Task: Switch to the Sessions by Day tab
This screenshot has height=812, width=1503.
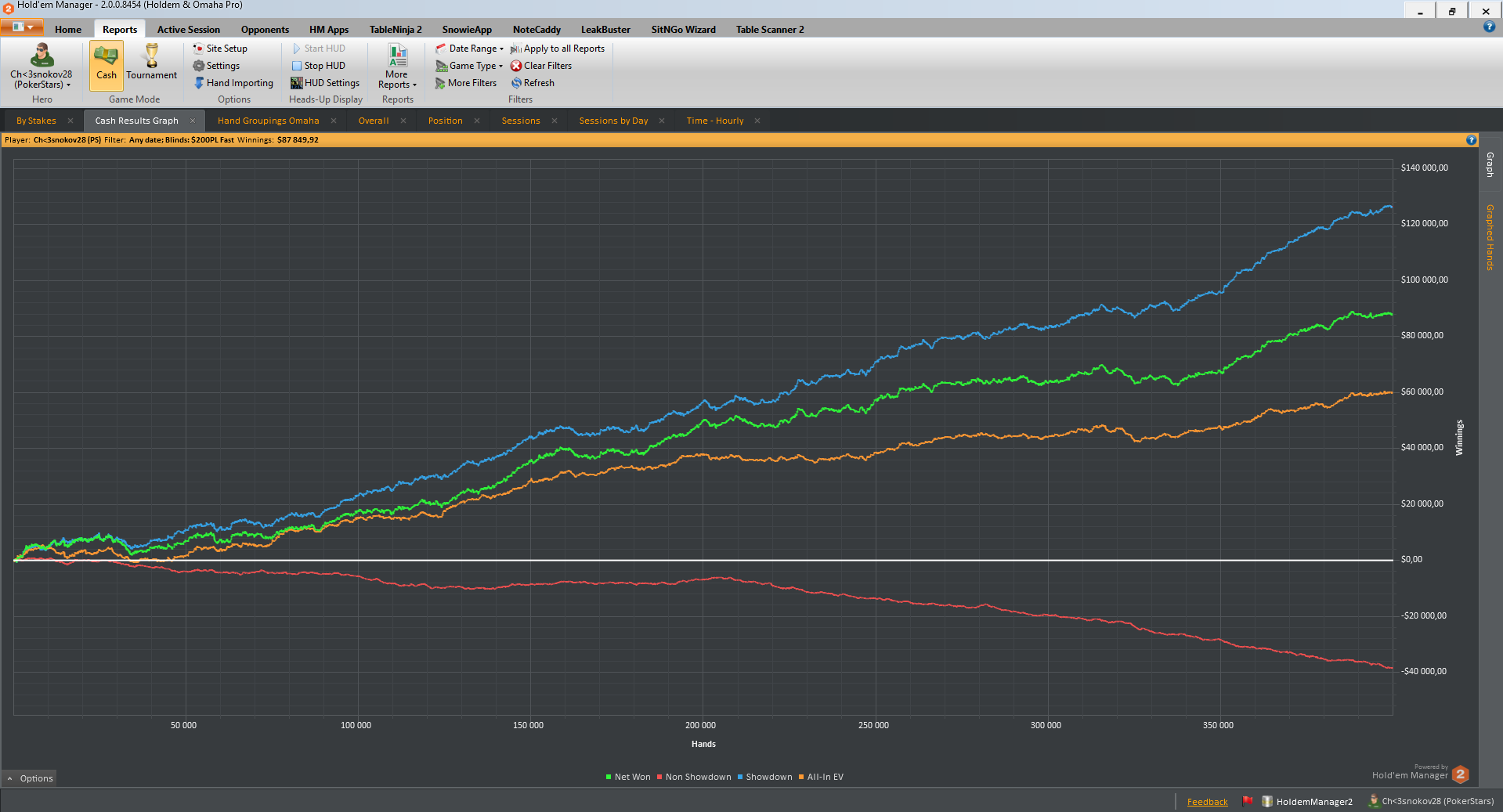Action: tap(613, 121)
